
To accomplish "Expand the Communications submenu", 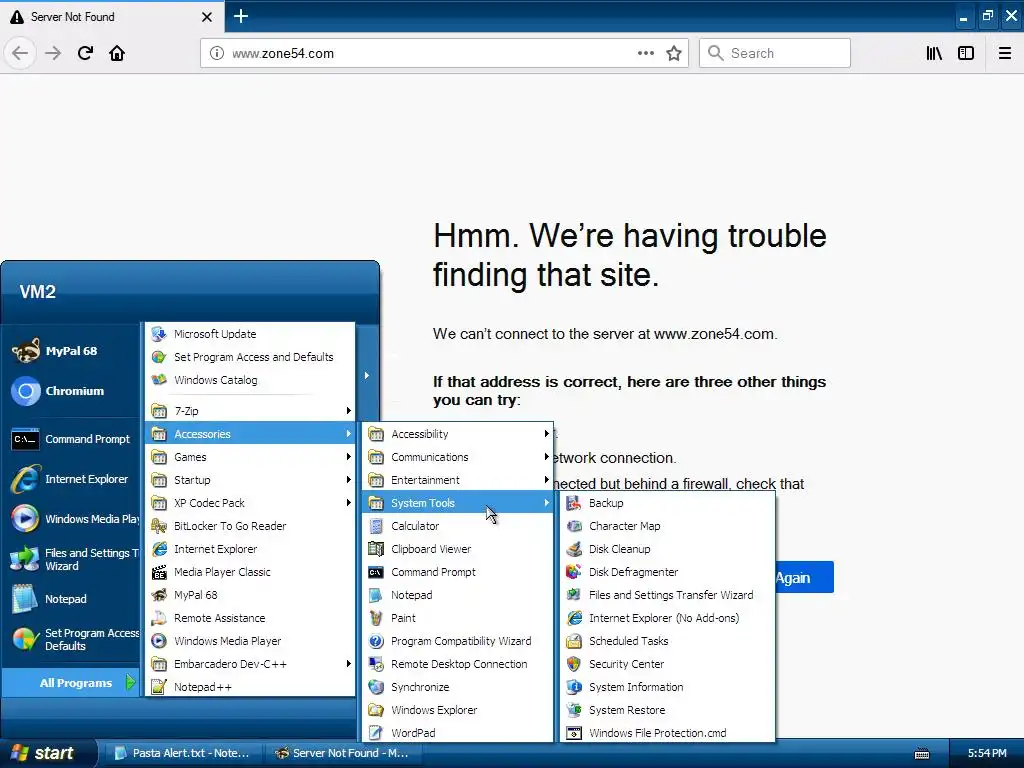I will point(458,457).
